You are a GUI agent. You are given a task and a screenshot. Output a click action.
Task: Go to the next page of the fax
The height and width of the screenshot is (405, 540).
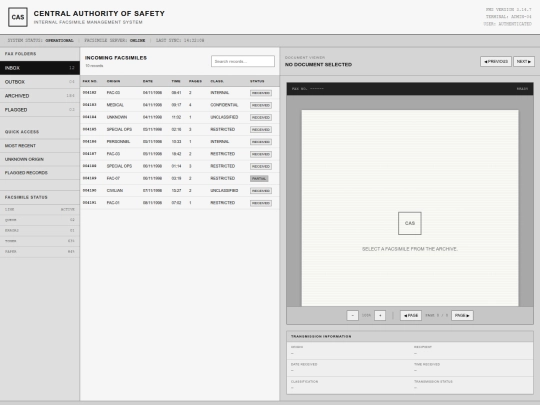[462, 315]
